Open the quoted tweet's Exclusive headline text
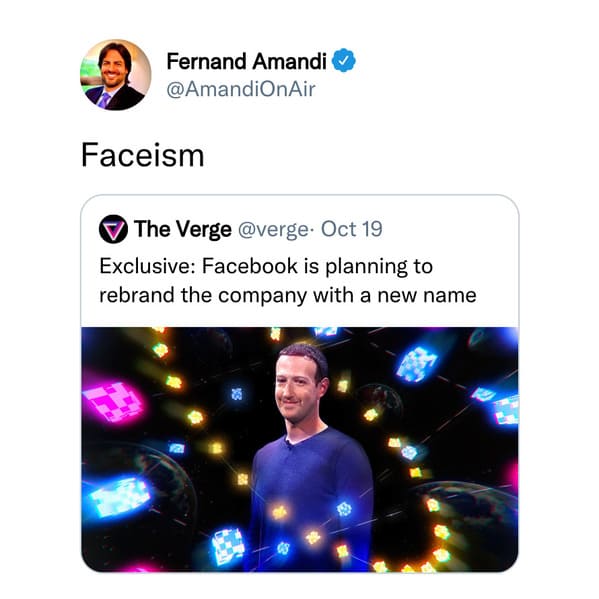This screenshot has width=599, height=599. point(266,266)
